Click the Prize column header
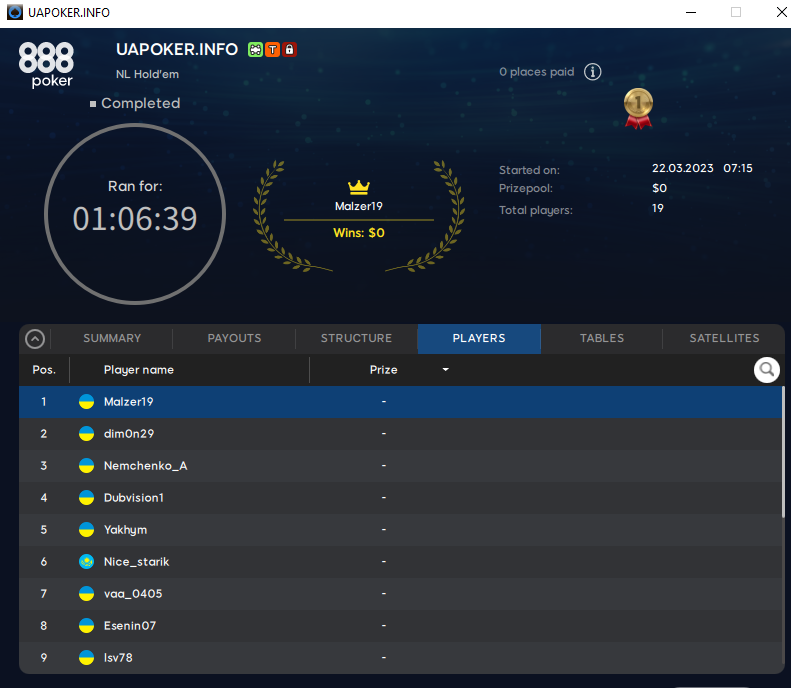Image resolution: width=791 pixels, height=688 pixels. click(x=383, y=370)
